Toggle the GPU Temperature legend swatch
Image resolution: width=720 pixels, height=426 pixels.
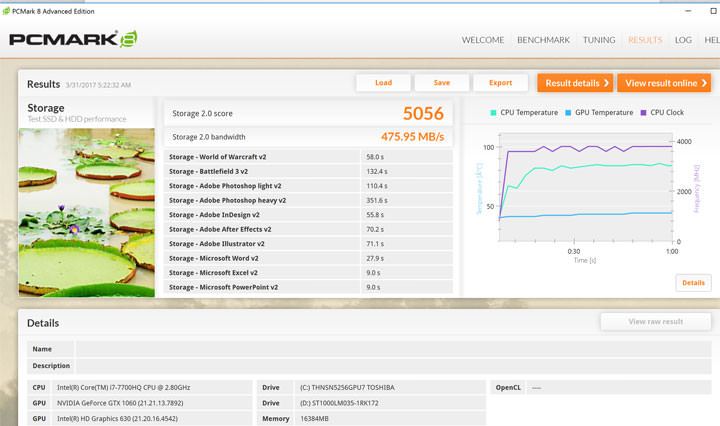pyautogui.click(x=569, y=113)
